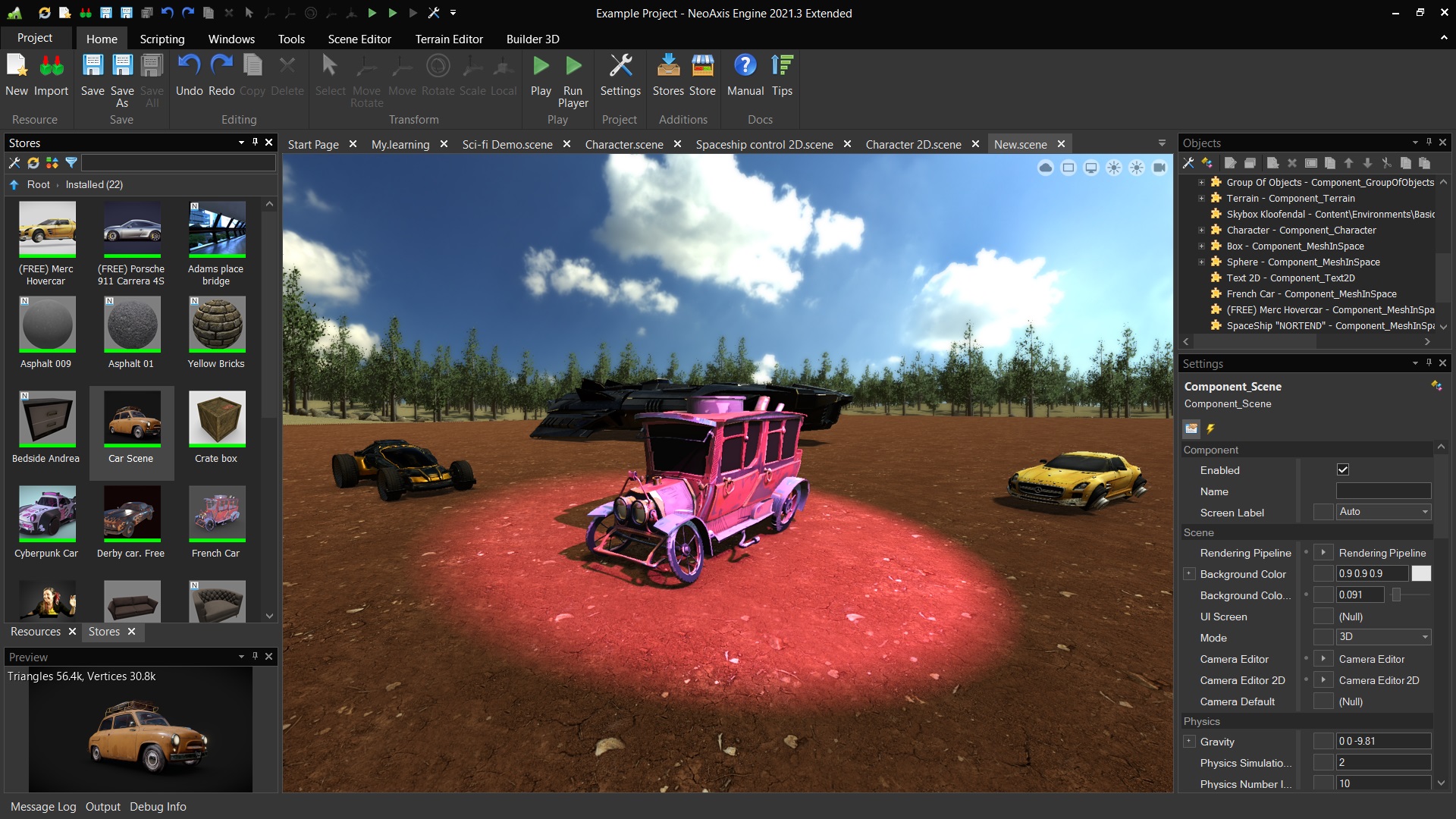This screenshot has width=1456, height=819.
Task: Expand the Terrain tree node
Action: [x=1201, y=199]
